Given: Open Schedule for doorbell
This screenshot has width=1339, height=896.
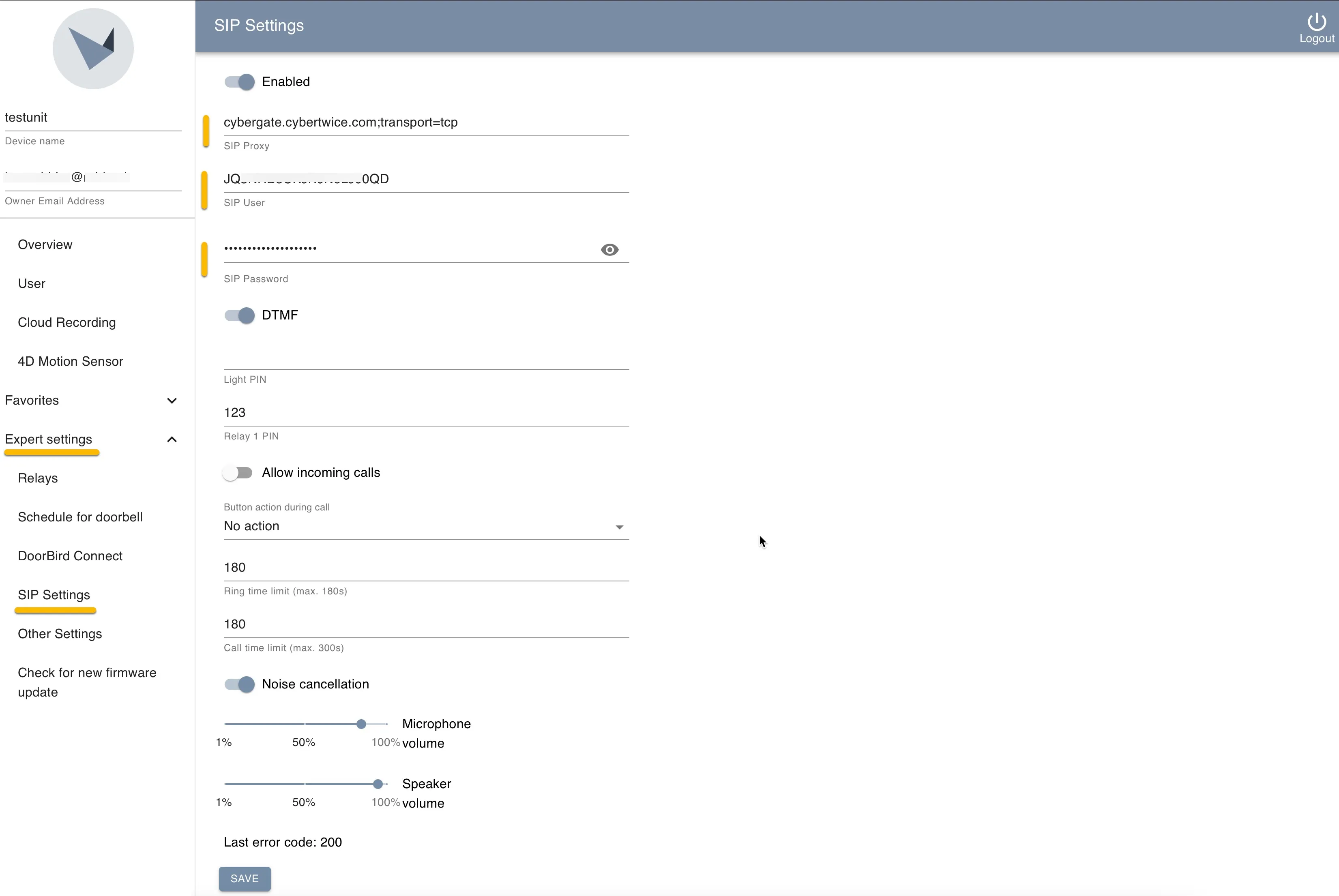Looking at the screenshot, I should tap(80, 517).
